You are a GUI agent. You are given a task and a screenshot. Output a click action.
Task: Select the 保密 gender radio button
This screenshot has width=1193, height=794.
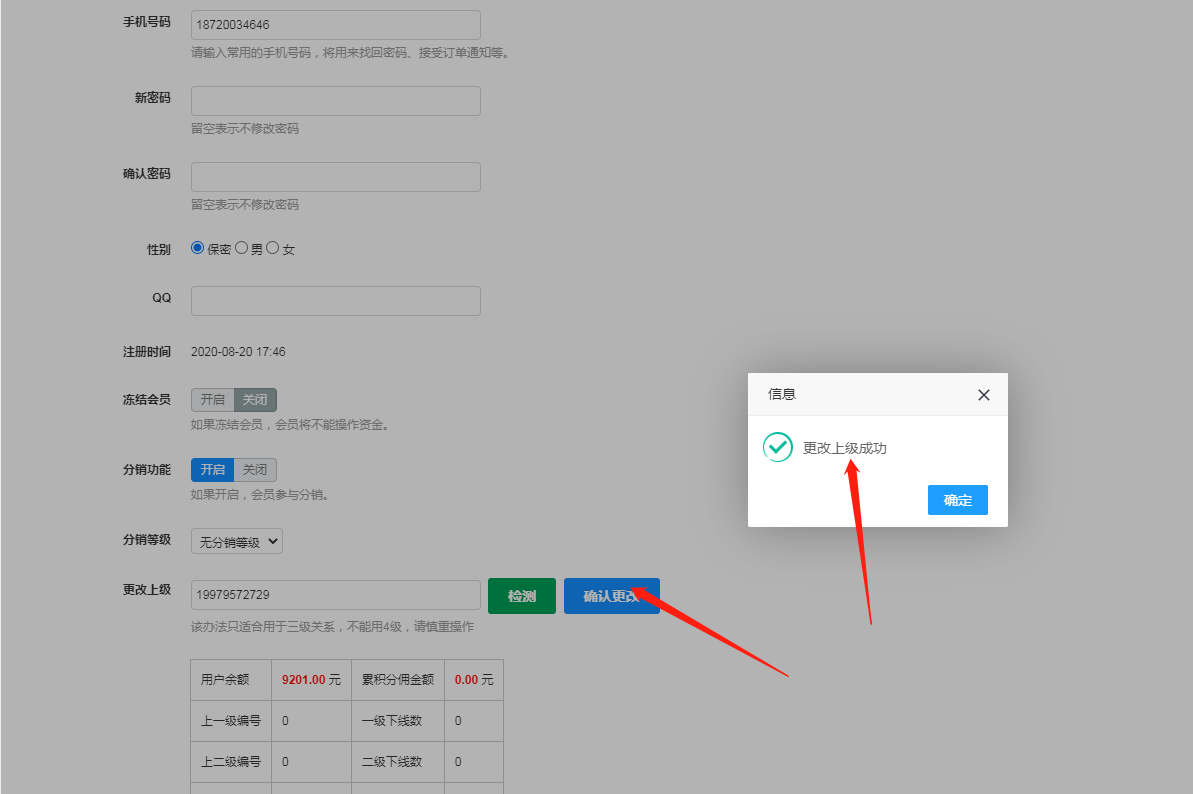pos(198,248)
